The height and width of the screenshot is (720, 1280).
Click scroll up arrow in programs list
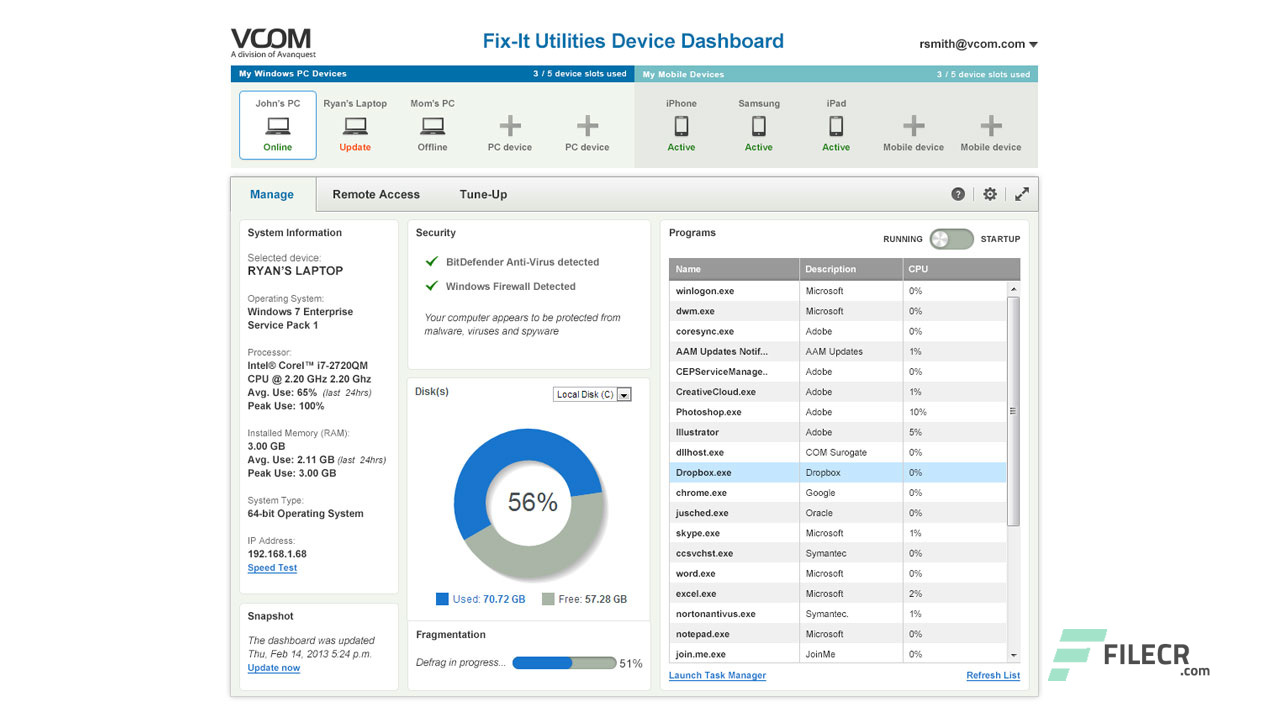(1014, 290)
